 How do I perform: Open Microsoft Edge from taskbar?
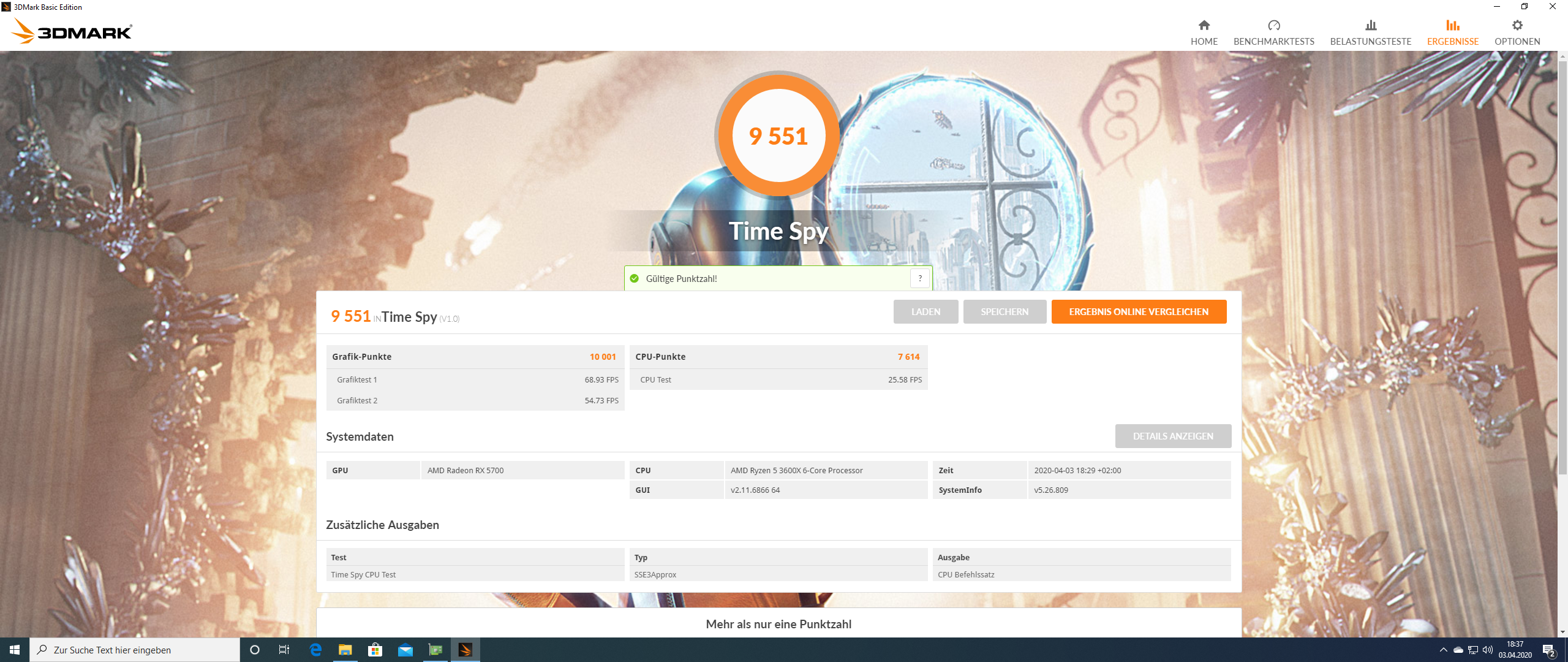point(315,650)
